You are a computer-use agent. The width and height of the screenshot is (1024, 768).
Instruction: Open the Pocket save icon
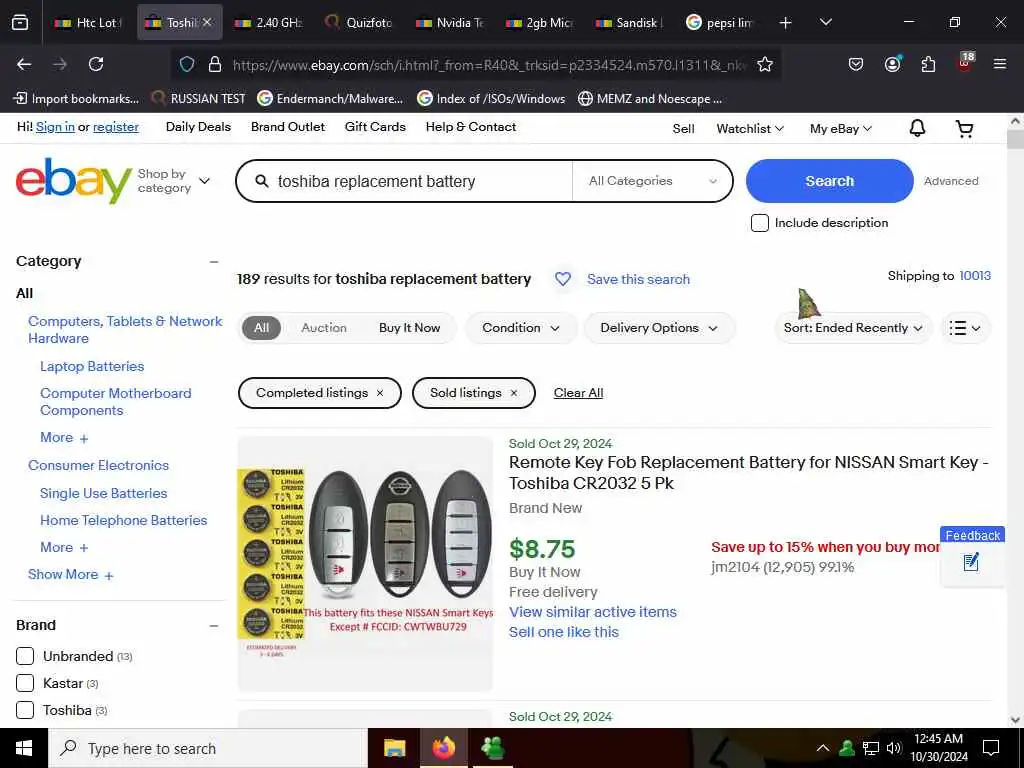[856, 64]
